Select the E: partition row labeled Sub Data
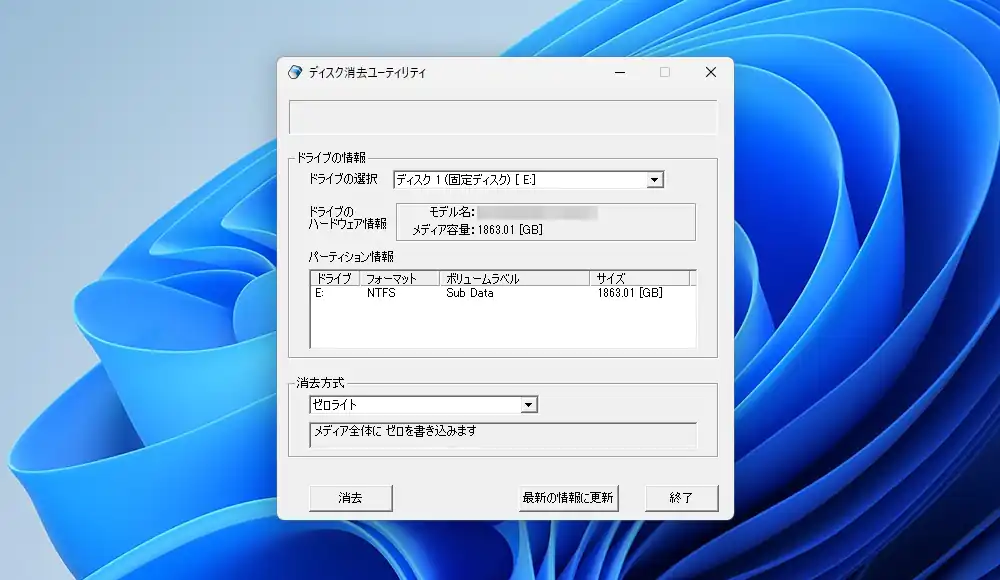 tap(450, 293)
